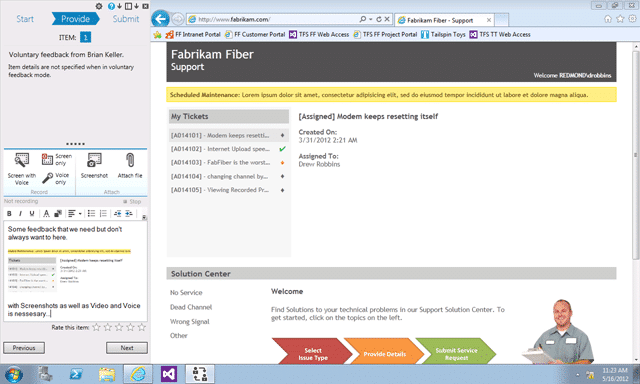Viewport: 640px width, 384px height.
Task: Click the Previous button
Action: 24,348
